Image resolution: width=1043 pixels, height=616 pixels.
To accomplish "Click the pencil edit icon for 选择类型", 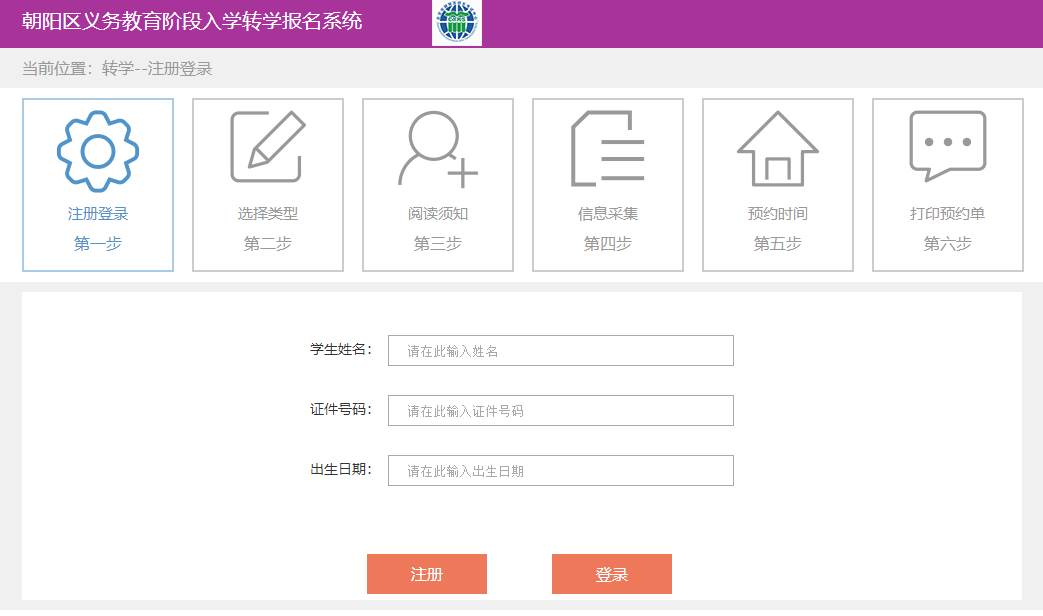I will pyautogui.click(x=268, y=146).
